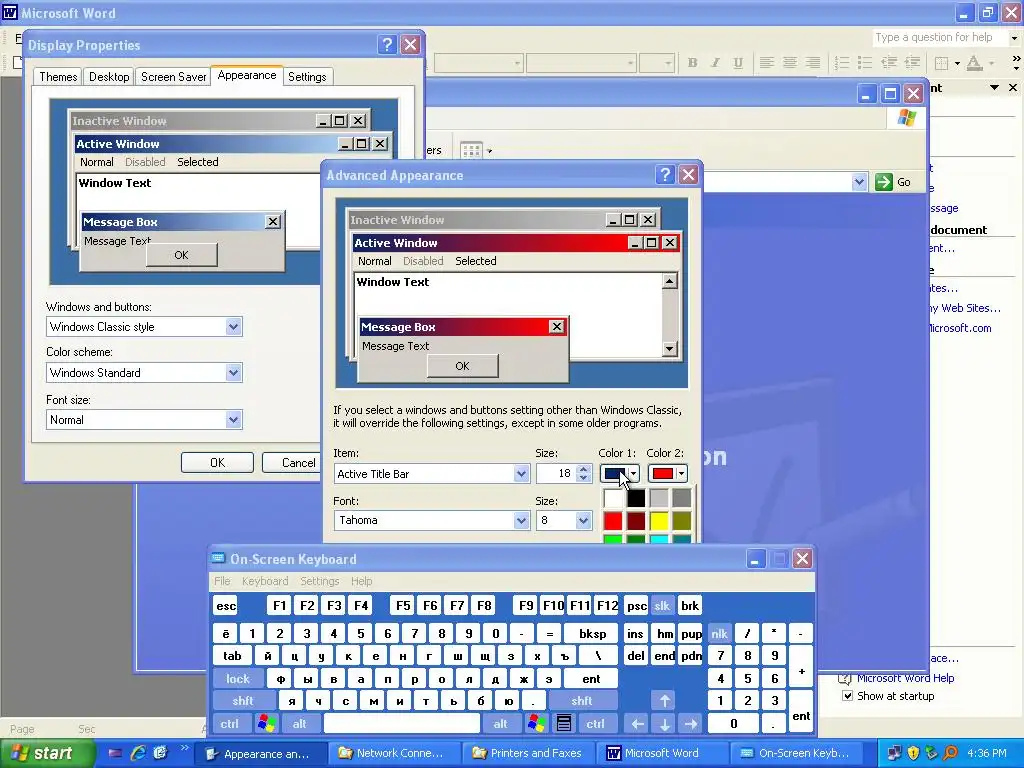This screenshot has width=1024, height=768.
Task: Click the security shield icon in system tray
Action: 914,753
